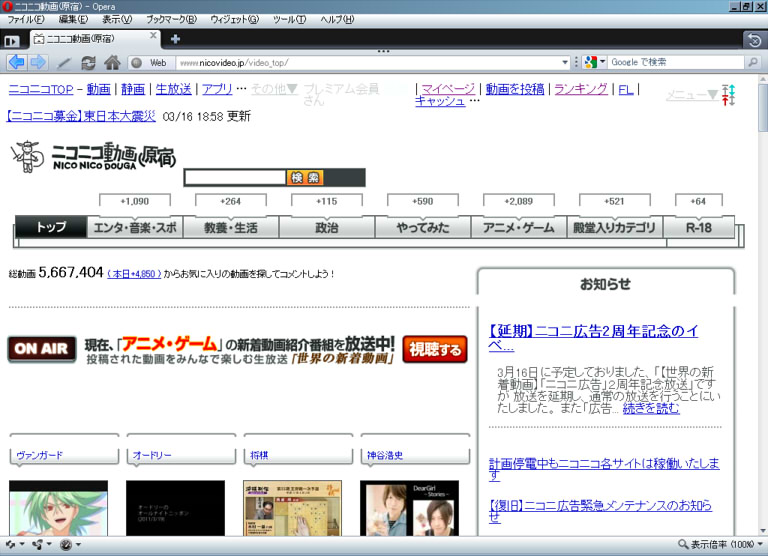Select the トップ category tab
Viewport: 768px width, 556px height.
tap(51, 227)
